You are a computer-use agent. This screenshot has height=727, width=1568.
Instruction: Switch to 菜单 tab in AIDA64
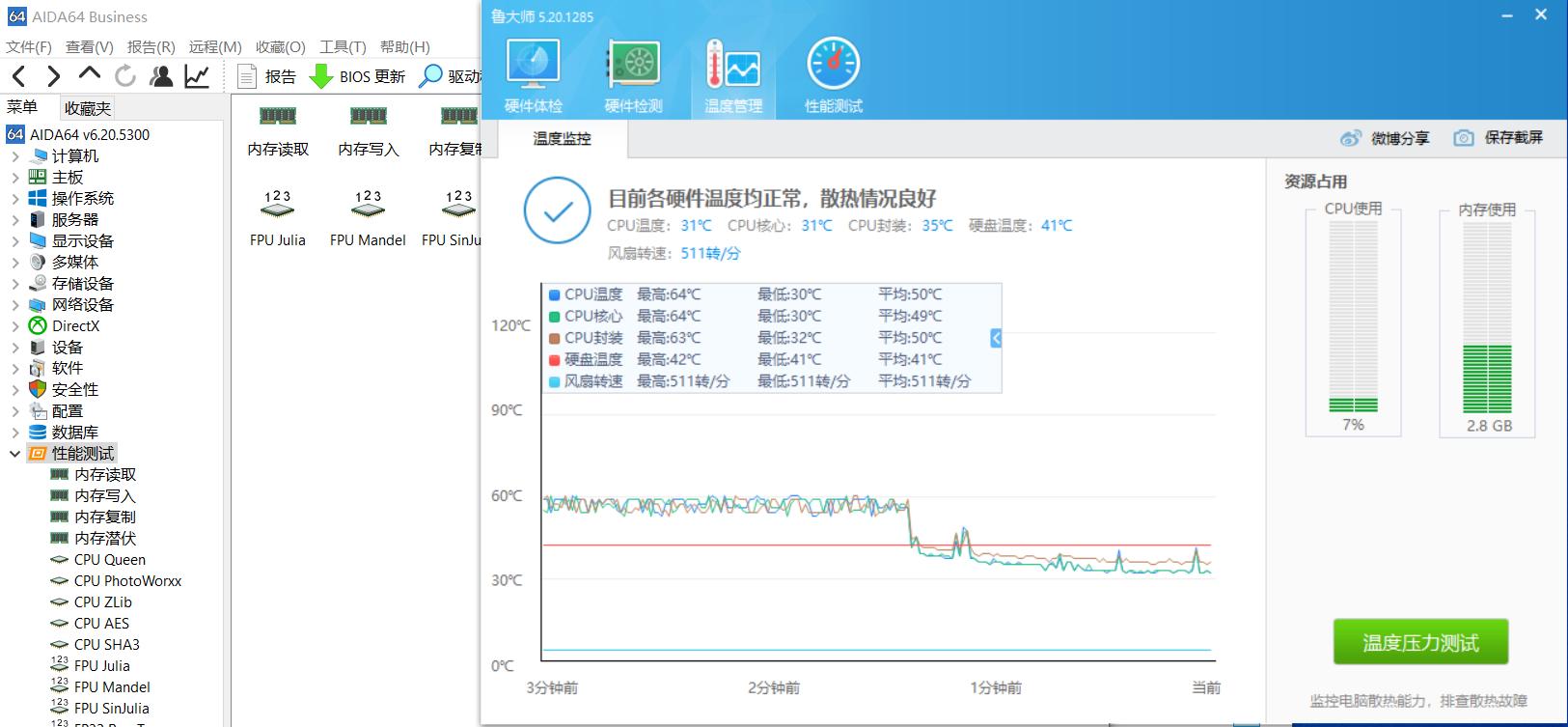[x=22, y=107]
